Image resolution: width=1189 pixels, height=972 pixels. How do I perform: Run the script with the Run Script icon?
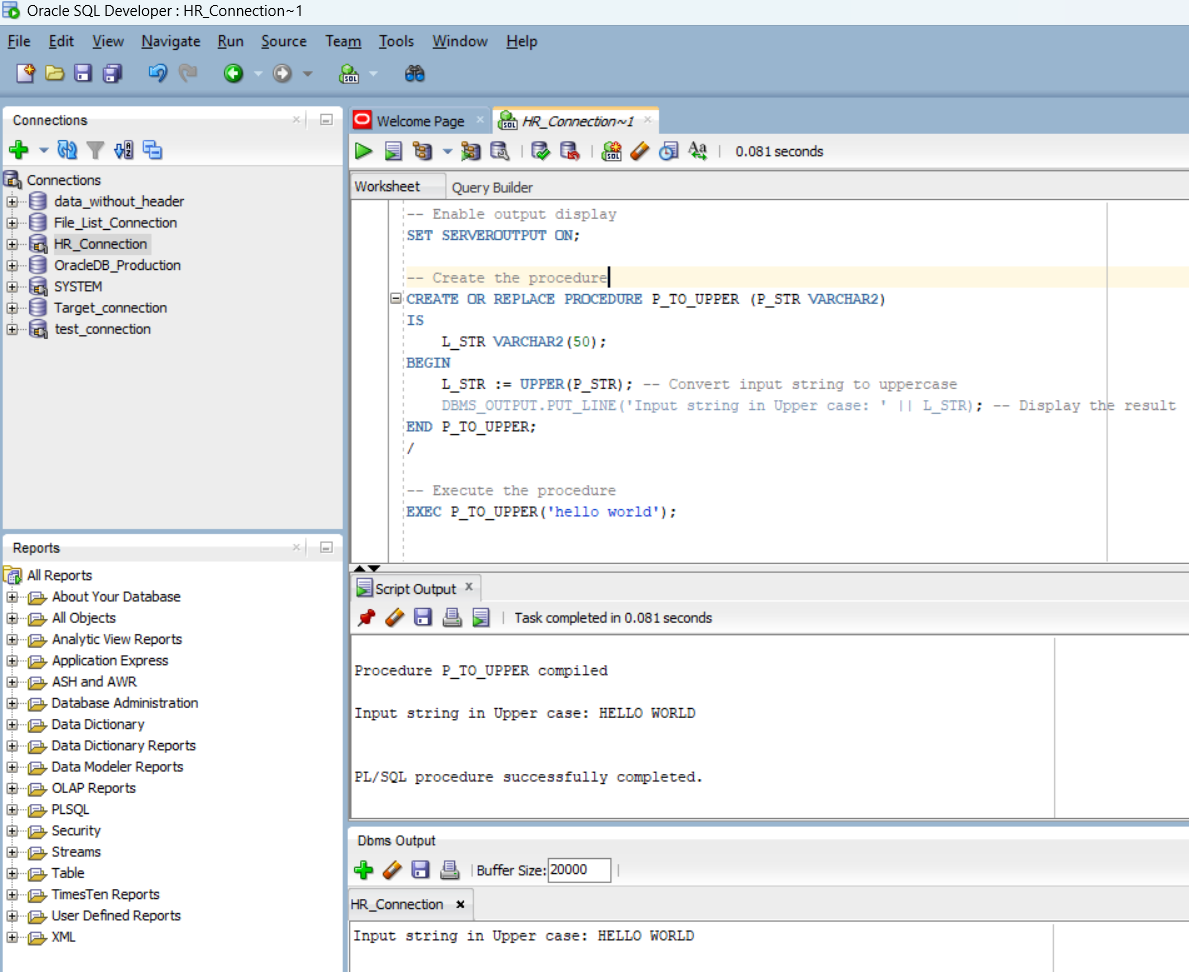[391, 152]
